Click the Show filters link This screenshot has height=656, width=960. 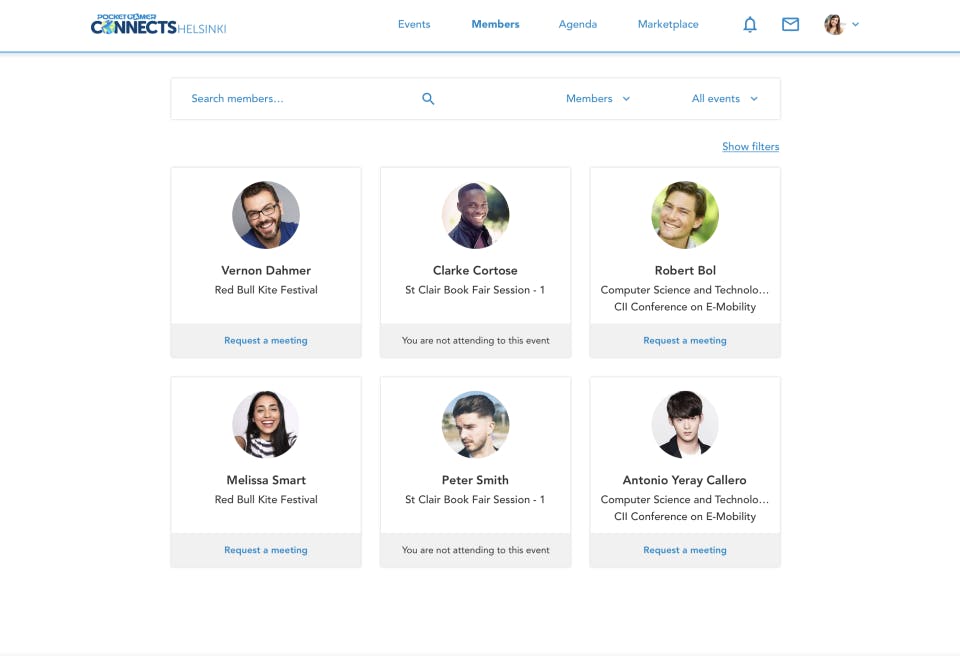[751, 146]
